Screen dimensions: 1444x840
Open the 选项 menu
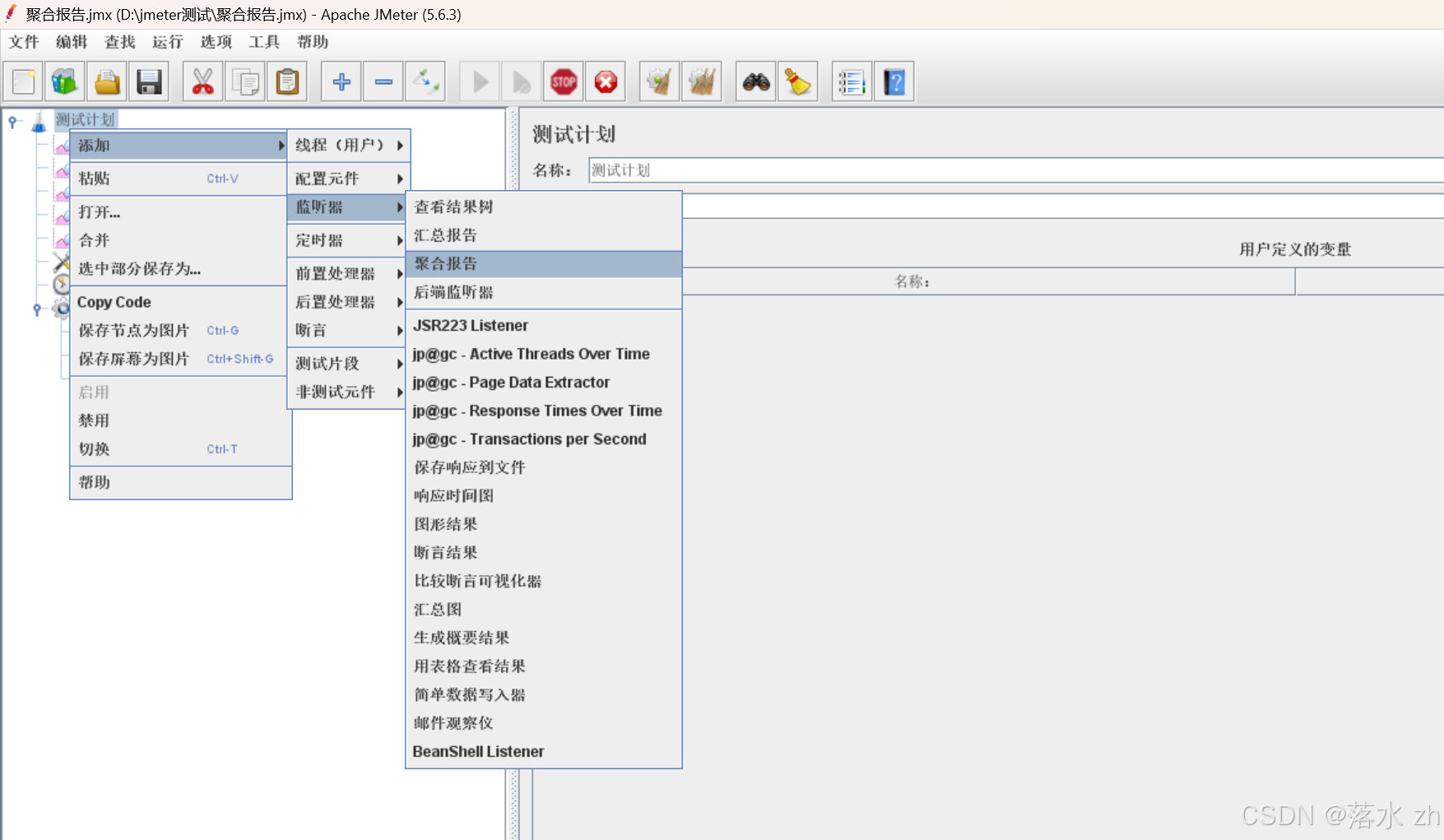pyautogui.click(x=216, y=42)
